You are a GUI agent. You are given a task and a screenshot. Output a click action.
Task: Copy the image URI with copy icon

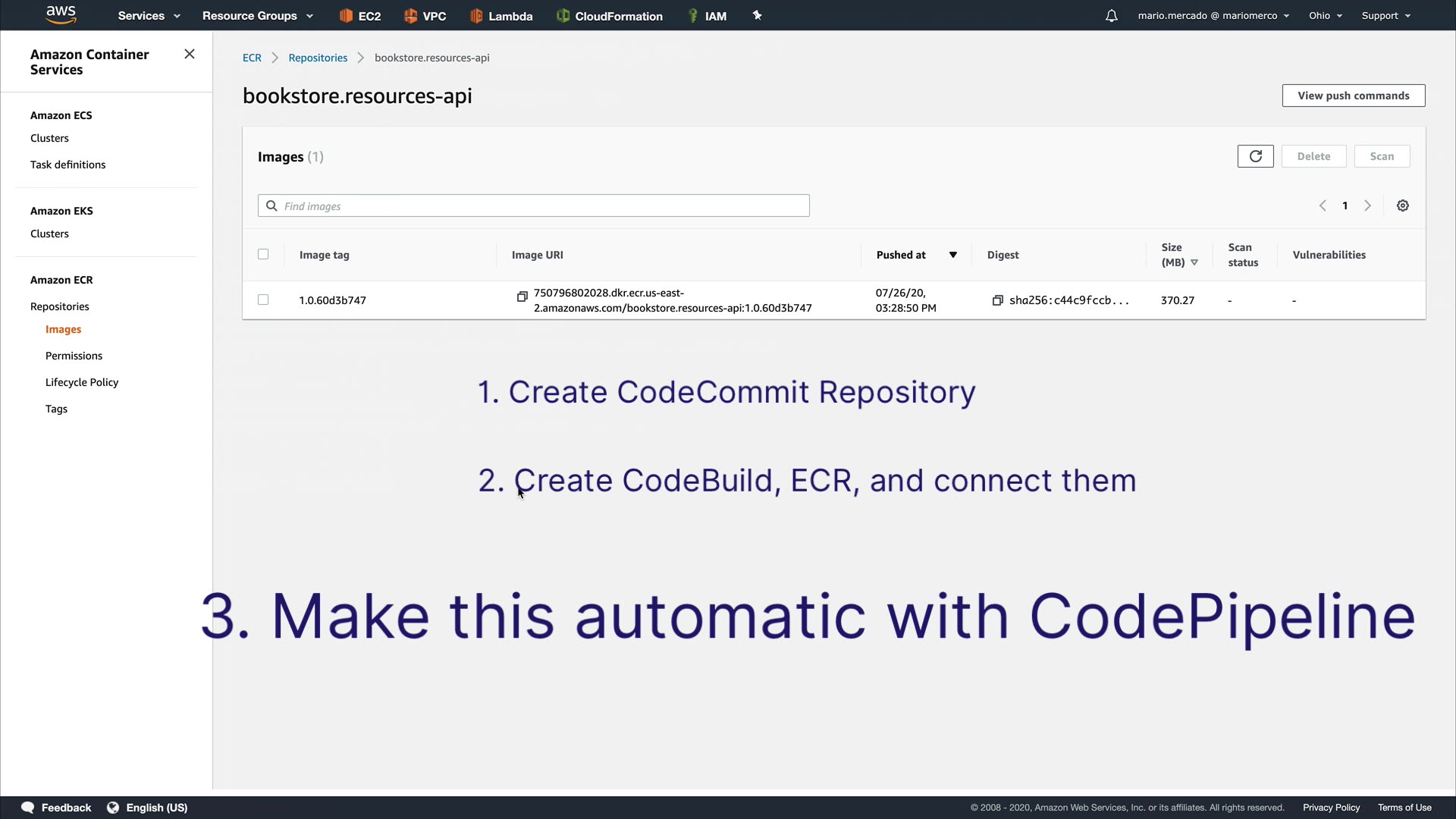[x=522, y=297]
